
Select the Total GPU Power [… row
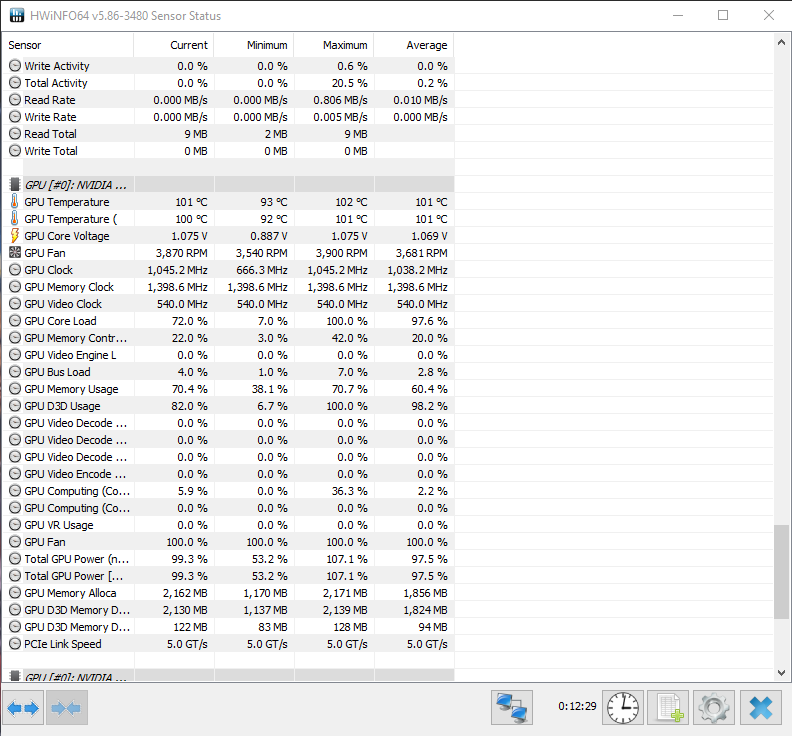[228, 576]
